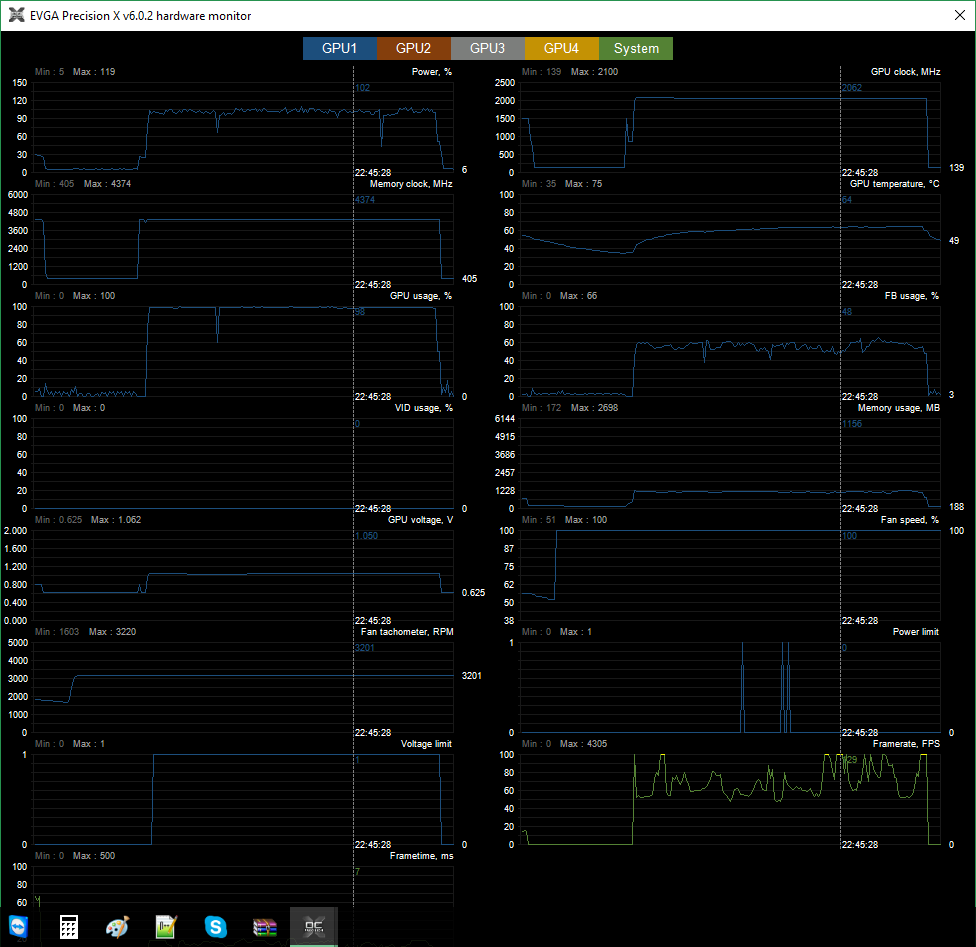Screen dimensions: 976x947
Task: Click the Power graph 'Max : 119' readout
Action: tap(94, 72)
